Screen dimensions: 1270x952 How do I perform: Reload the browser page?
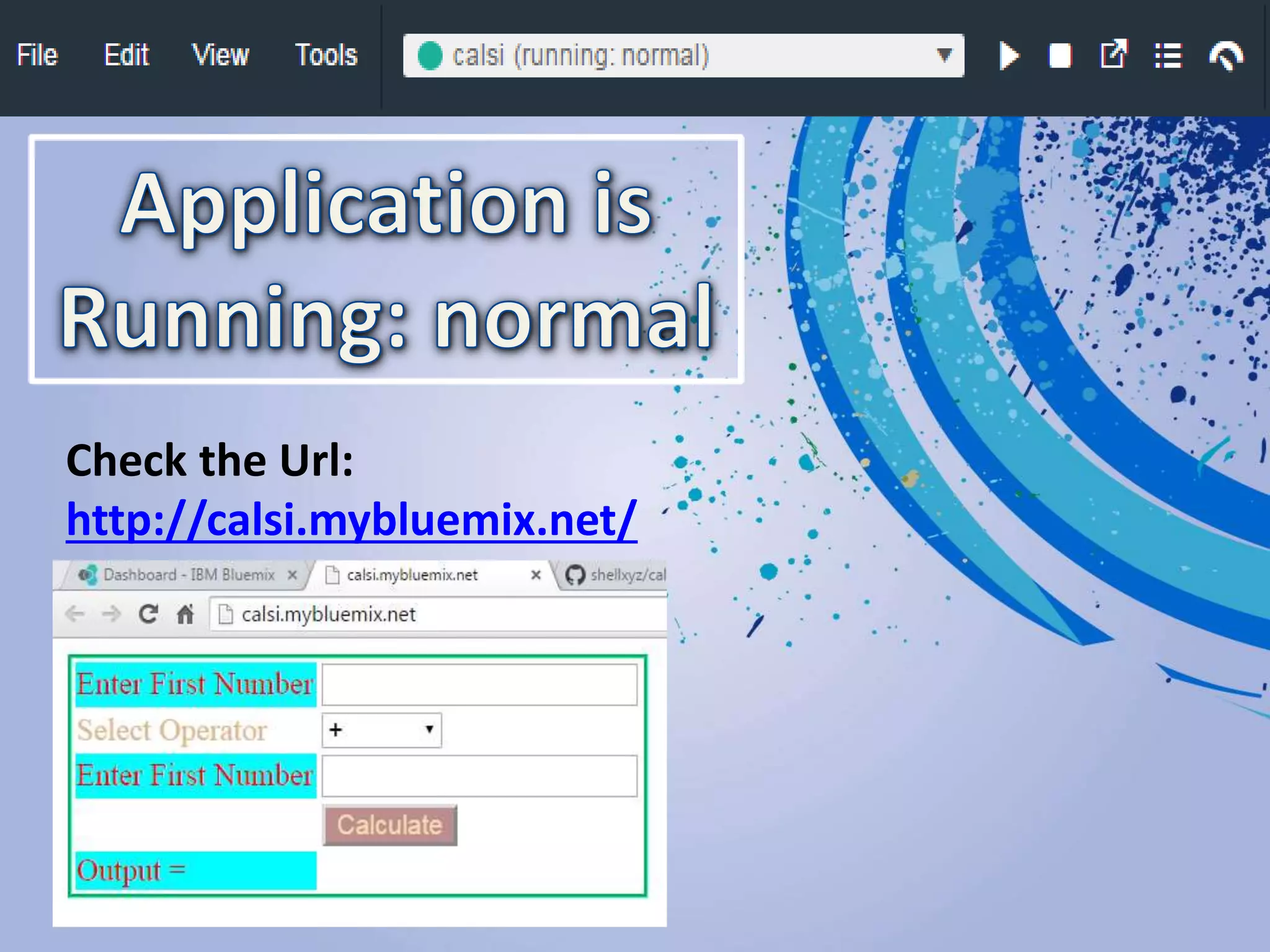(x=148, y=614)
